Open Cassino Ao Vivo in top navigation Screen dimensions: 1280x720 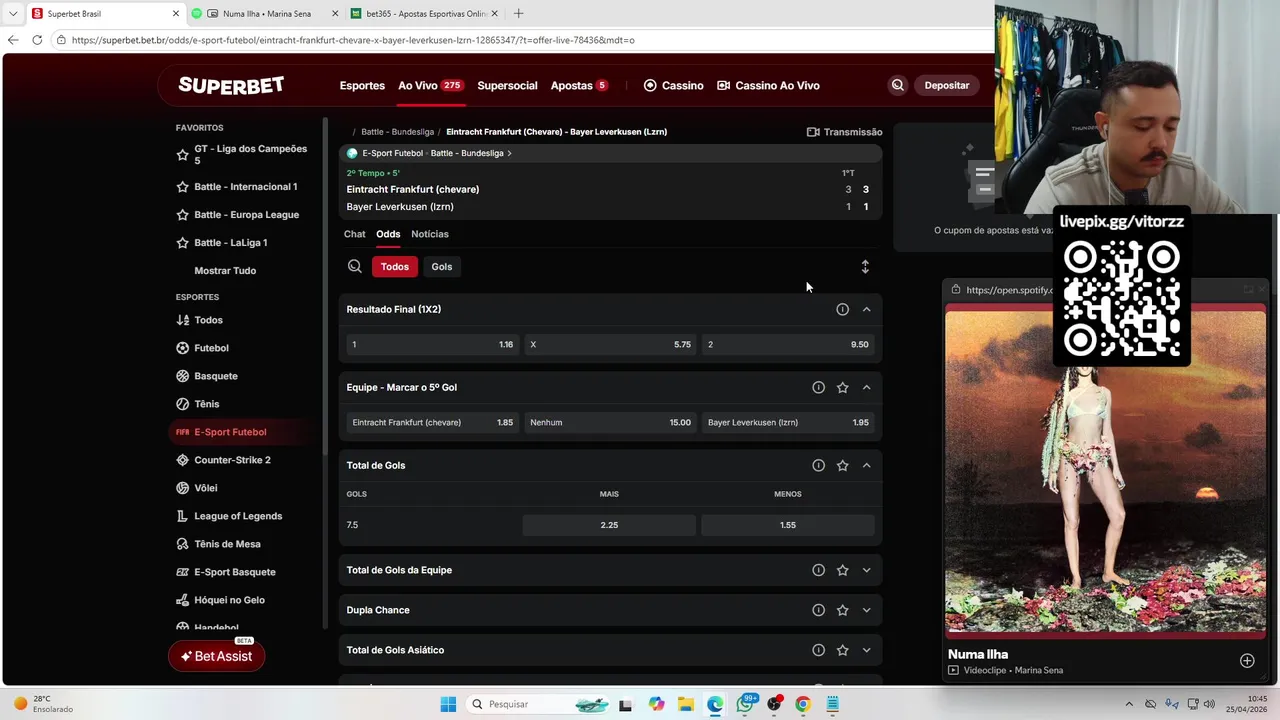pos(768,86)
